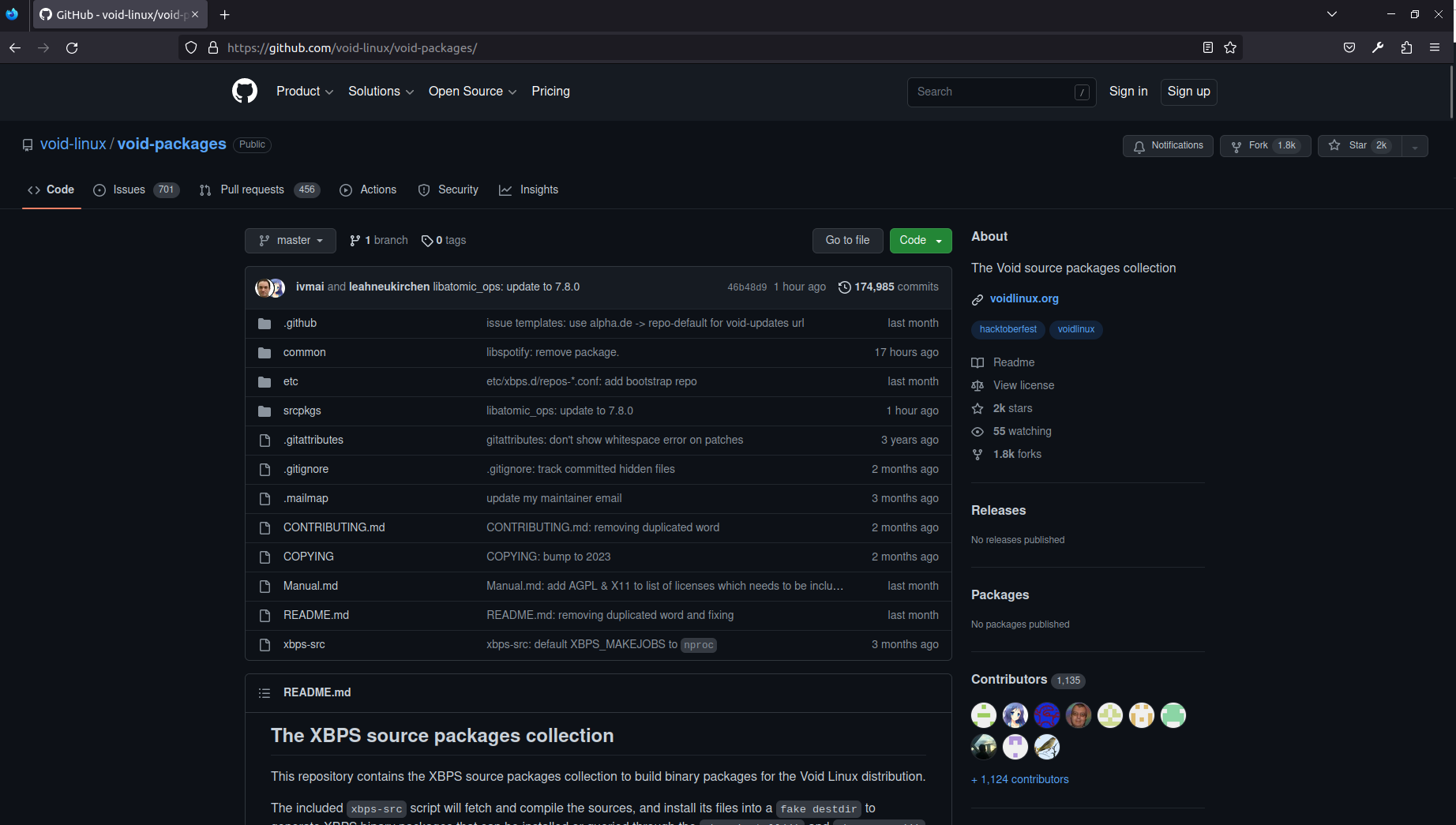The image size is (1456, 825).
Task: Open the extensions puzzle icon
Action: pyautogui.click(x=1406, y=48)
